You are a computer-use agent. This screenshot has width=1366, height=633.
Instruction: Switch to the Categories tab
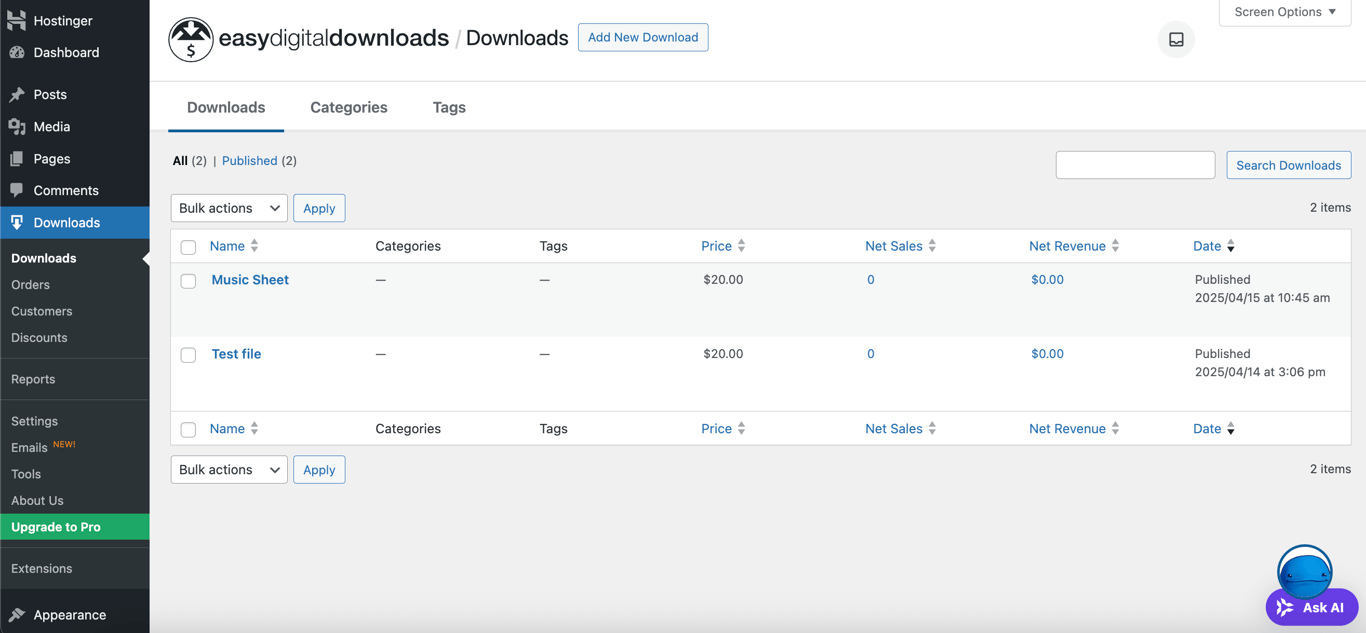(348, 107)
